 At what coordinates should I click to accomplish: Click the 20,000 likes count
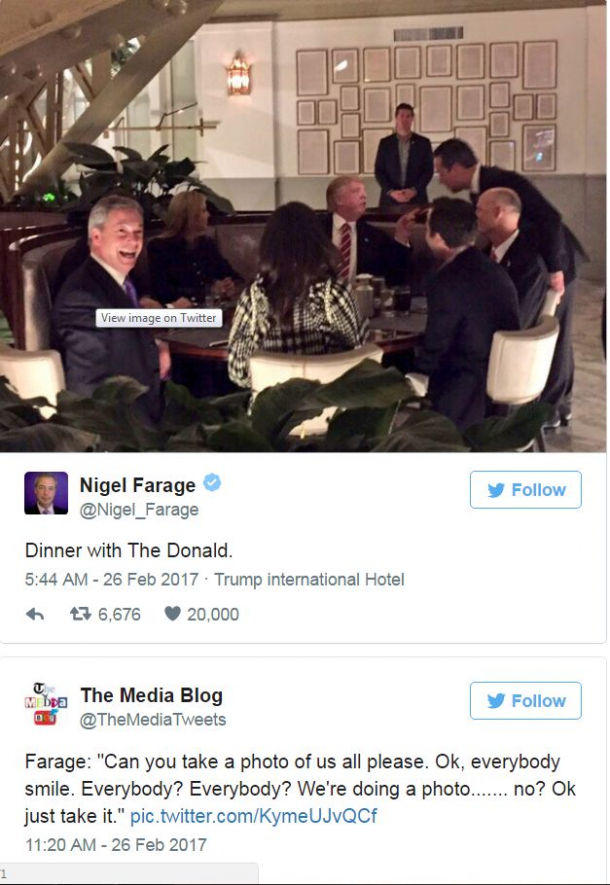[x=213, y=614]
